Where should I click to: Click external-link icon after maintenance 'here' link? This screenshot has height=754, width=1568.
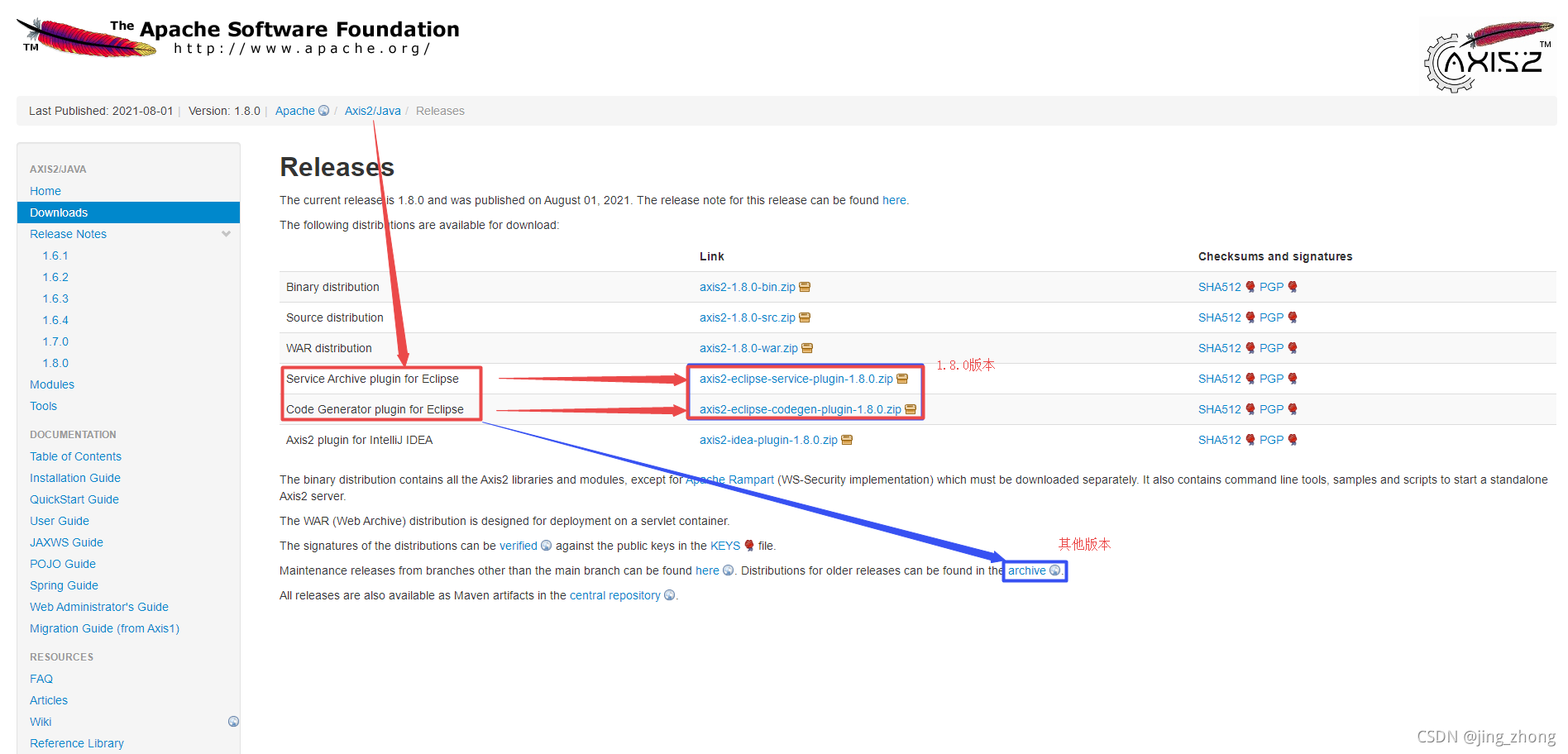coord(729,570)
